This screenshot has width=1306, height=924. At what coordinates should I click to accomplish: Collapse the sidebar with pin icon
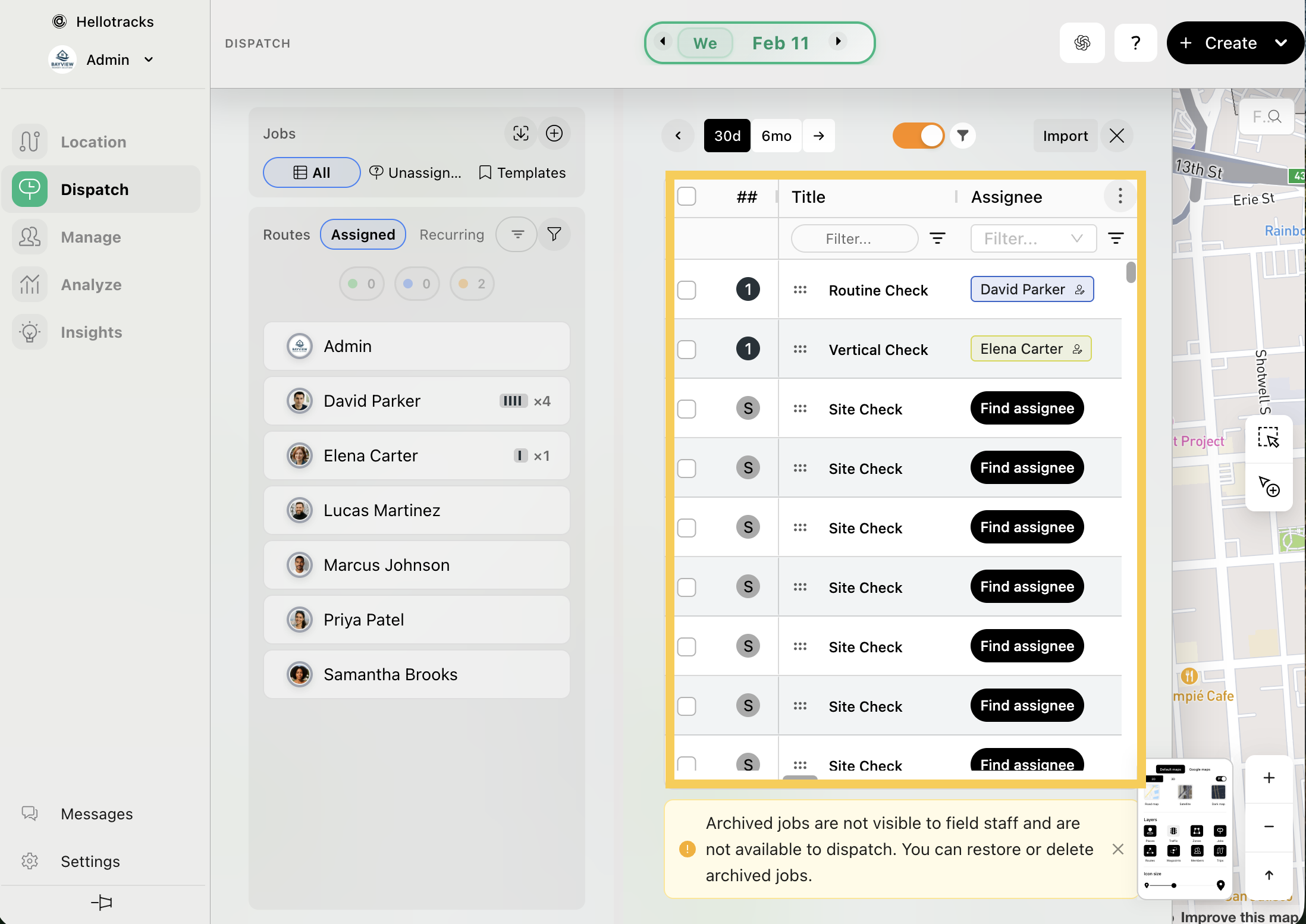point(102,903)
